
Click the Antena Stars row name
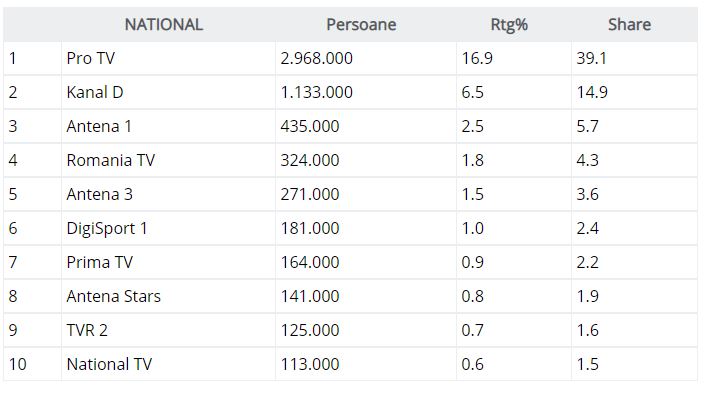113,297
